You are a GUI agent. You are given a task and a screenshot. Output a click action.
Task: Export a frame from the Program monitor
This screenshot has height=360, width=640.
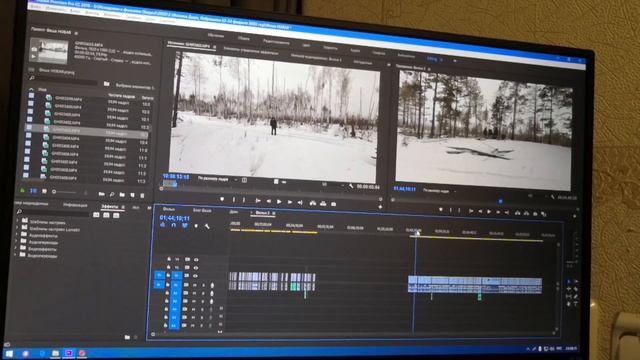tap(535, 213)
